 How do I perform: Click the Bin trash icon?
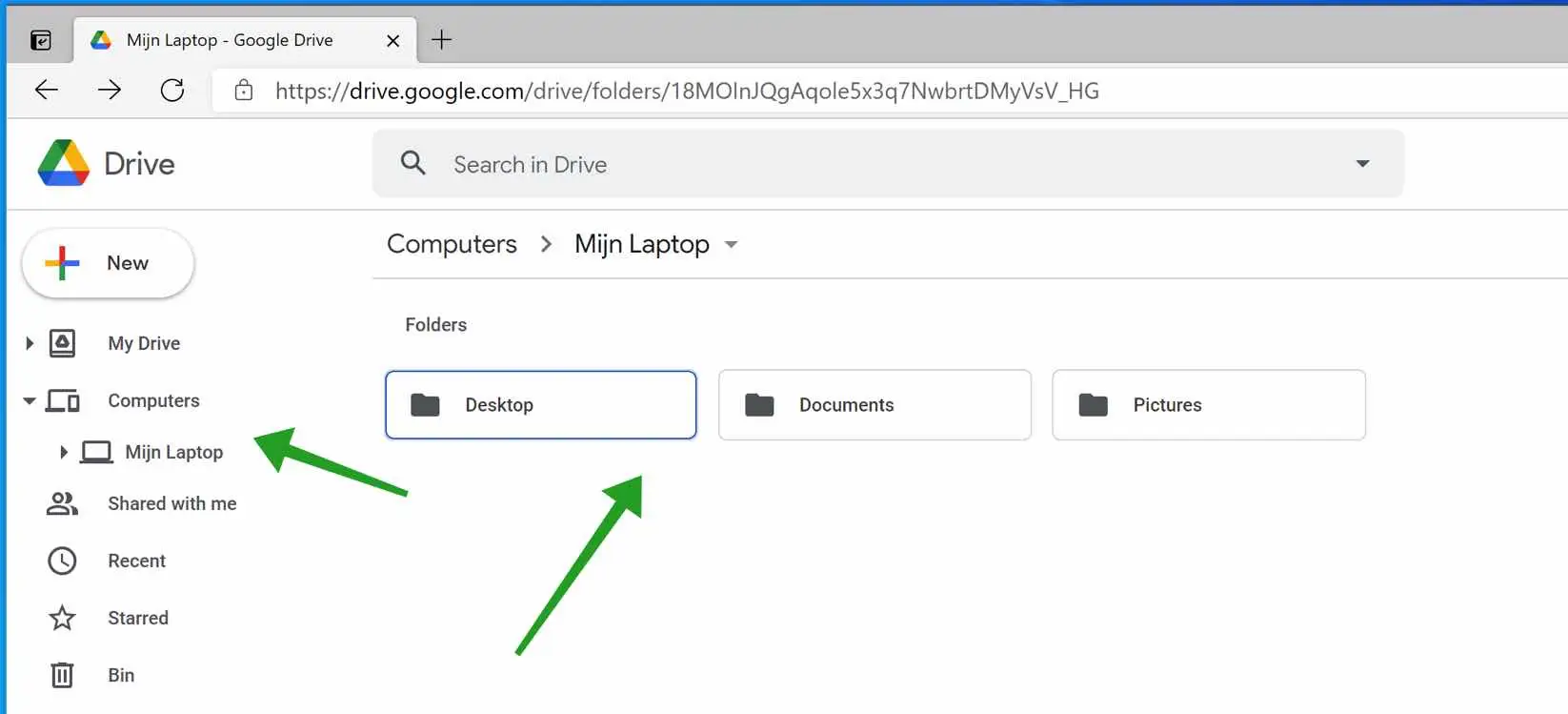click(x=62, y=675)
